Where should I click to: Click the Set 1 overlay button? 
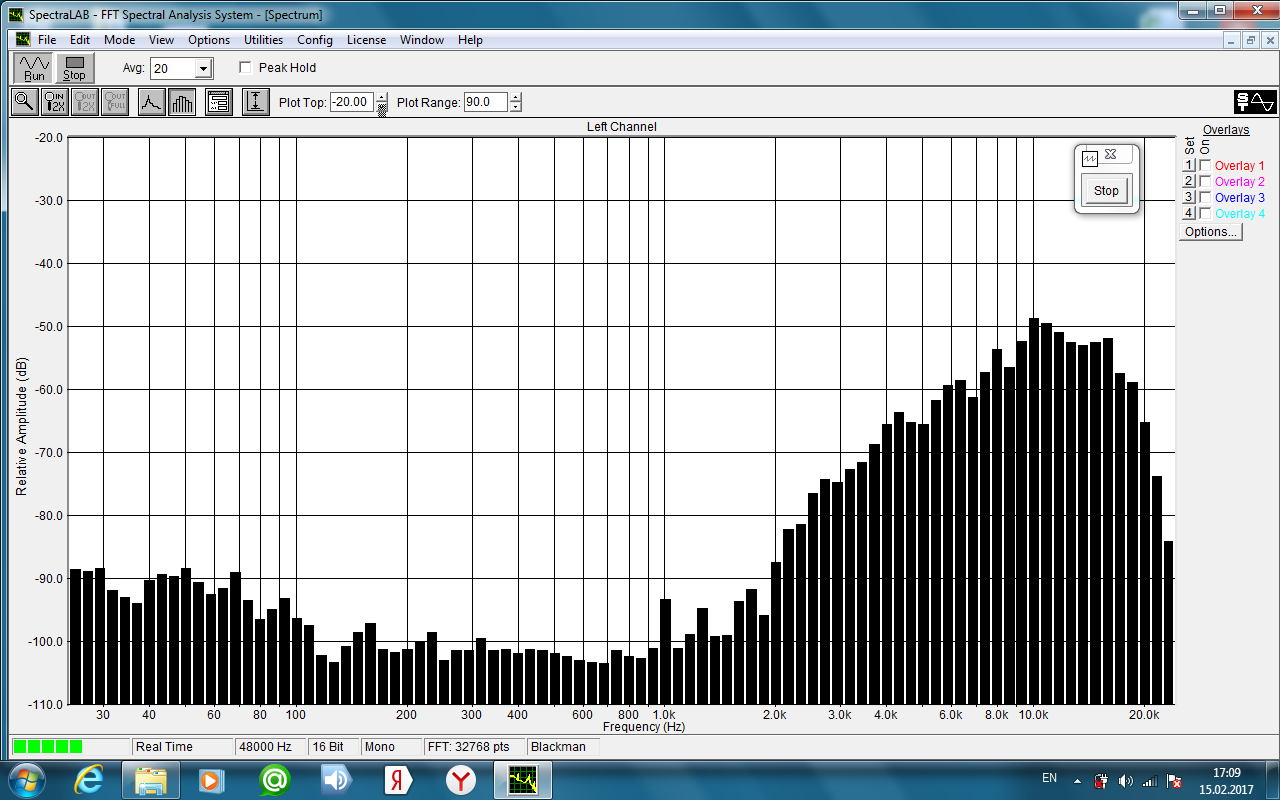(1189, 166)
